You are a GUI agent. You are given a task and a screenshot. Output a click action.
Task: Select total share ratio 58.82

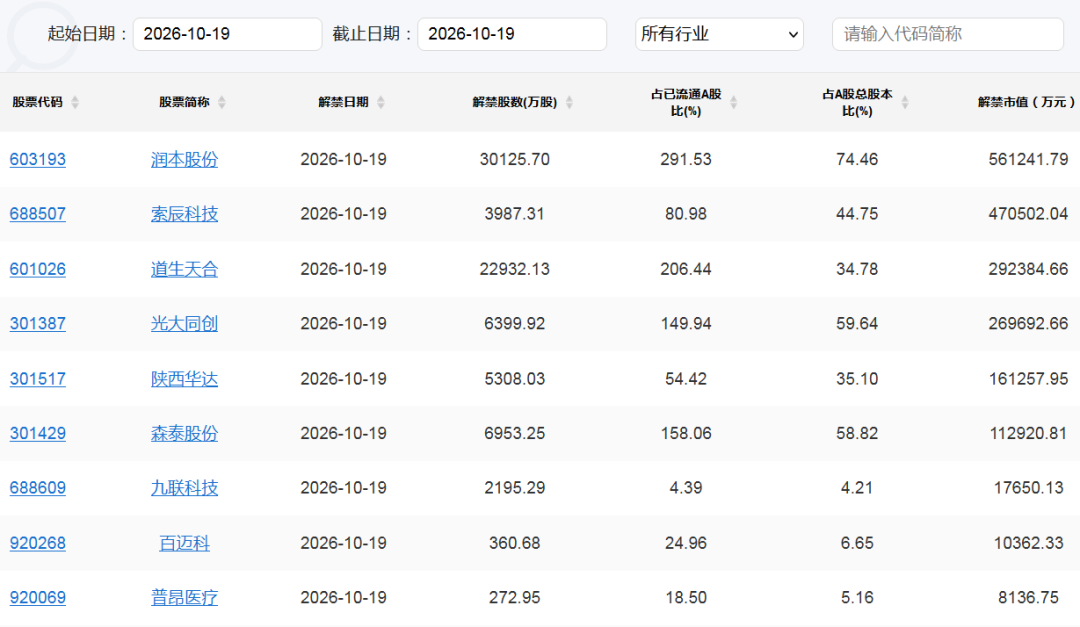[857, 433]
